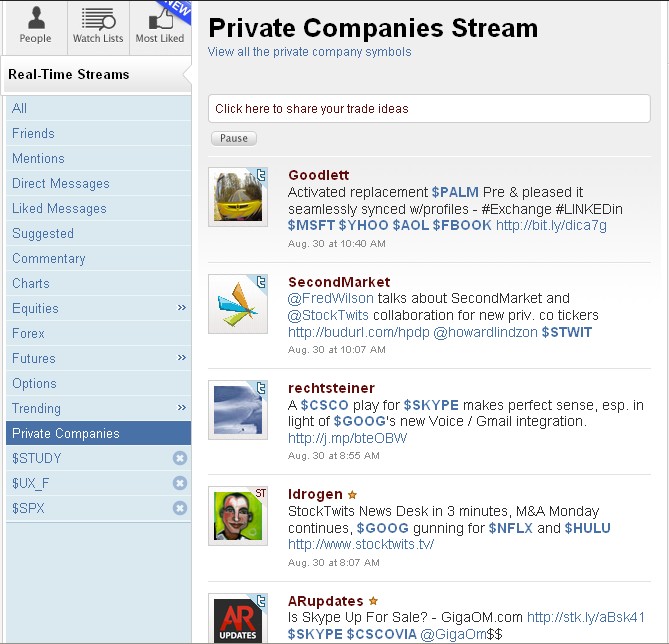
Task: Expand the Trending submenu arrow
Action: point(182,408)
